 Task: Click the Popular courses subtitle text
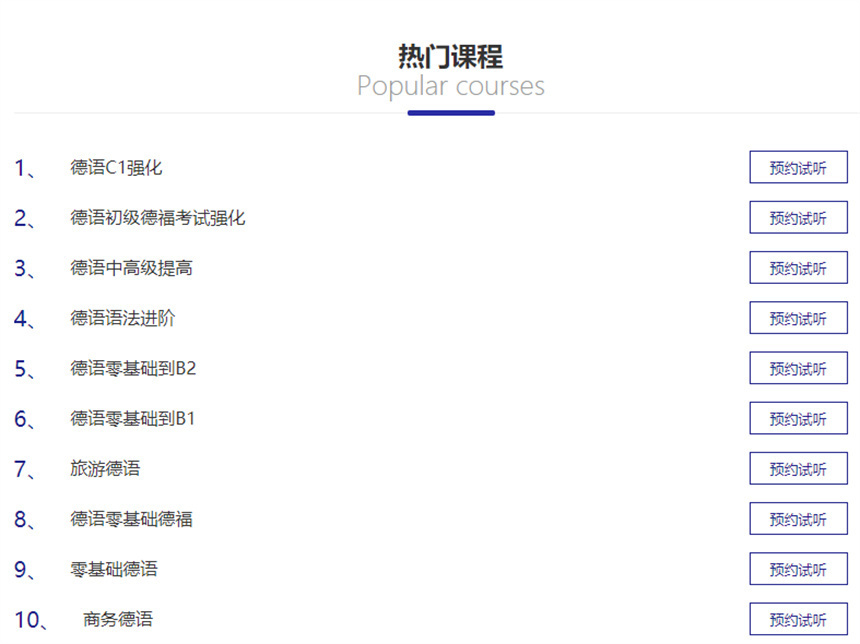[x=451, y=86]
